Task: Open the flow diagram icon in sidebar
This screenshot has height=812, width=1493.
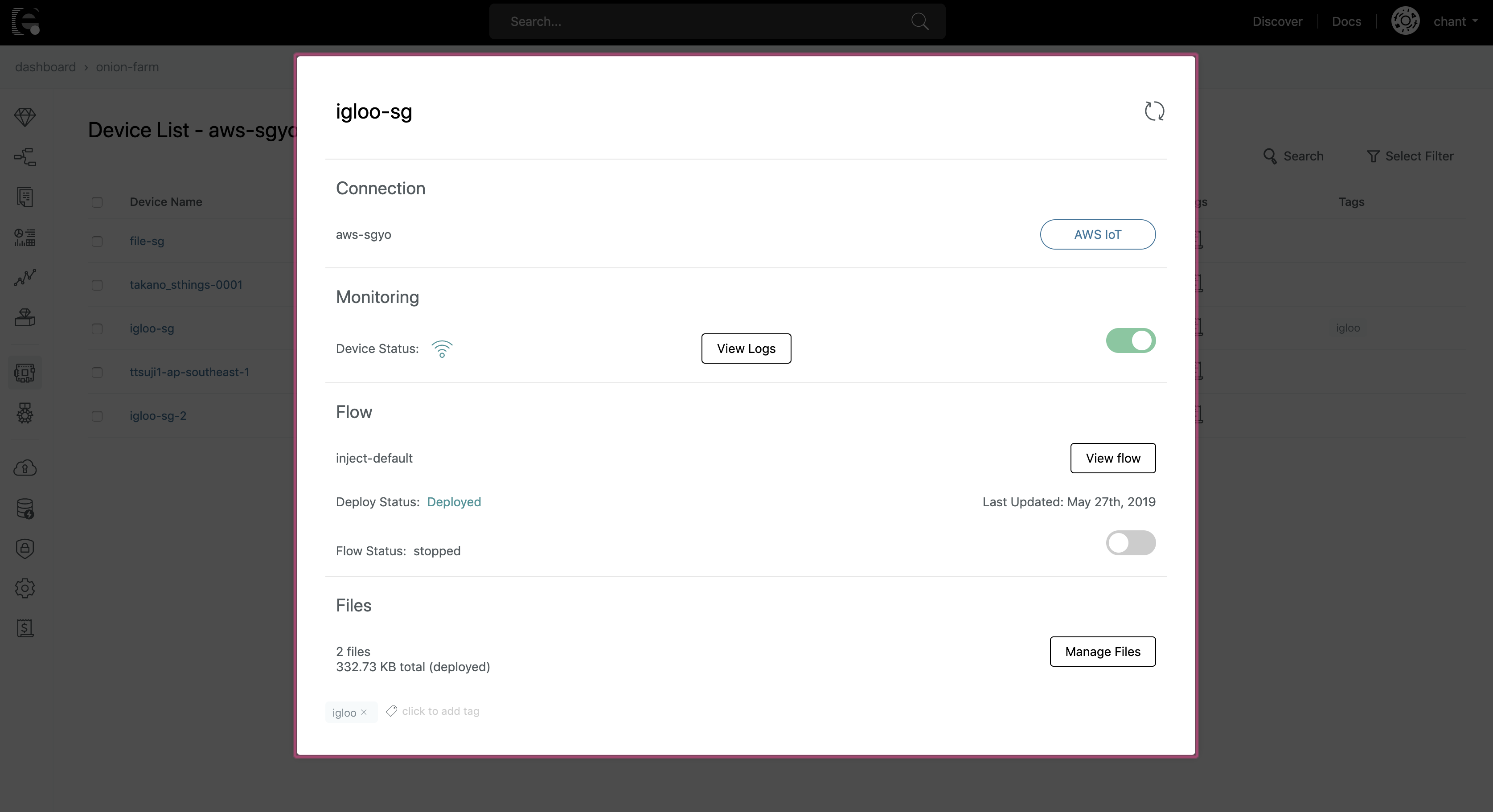Action: 25,156
